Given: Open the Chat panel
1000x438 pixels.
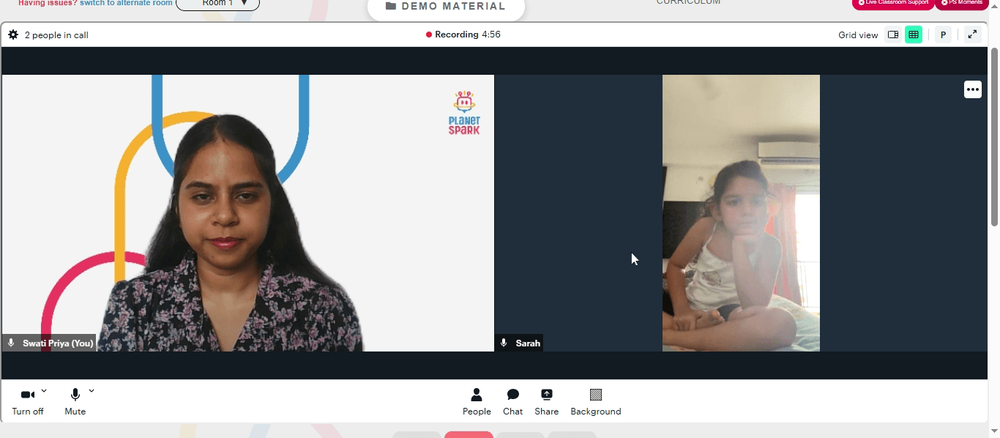Looking at the screenshot, I should pyautogui.click(x=513, y=402).
